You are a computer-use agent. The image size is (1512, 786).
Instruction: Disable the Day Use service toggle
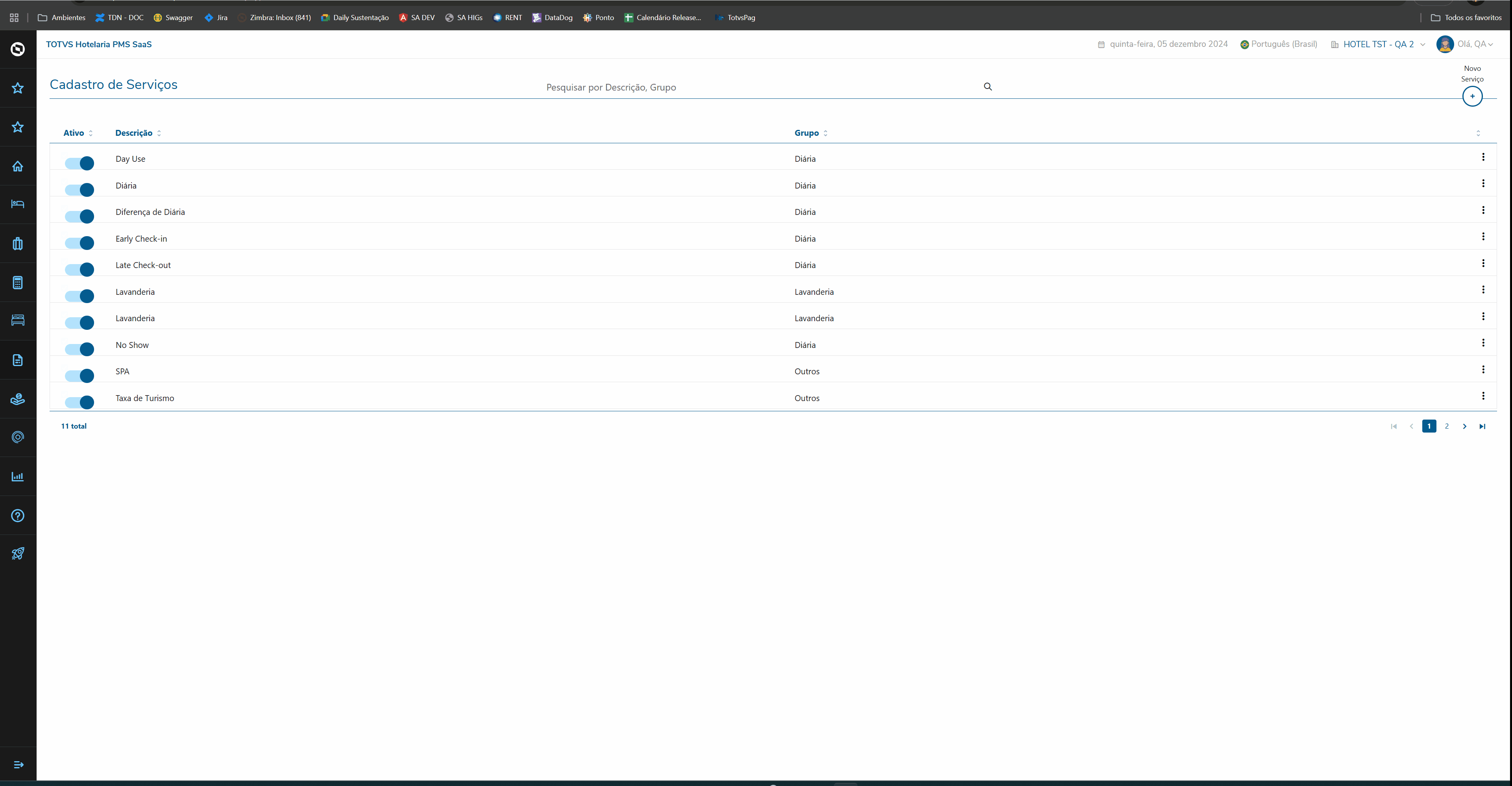click(x=79, y=163)
